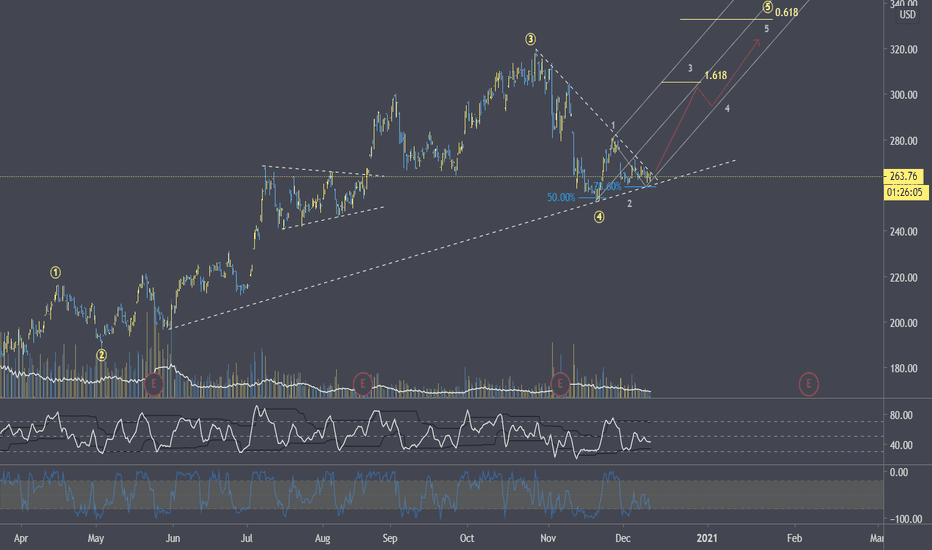Select the circled wave 2 label
The image size is (932, 550).
point(102,355)
